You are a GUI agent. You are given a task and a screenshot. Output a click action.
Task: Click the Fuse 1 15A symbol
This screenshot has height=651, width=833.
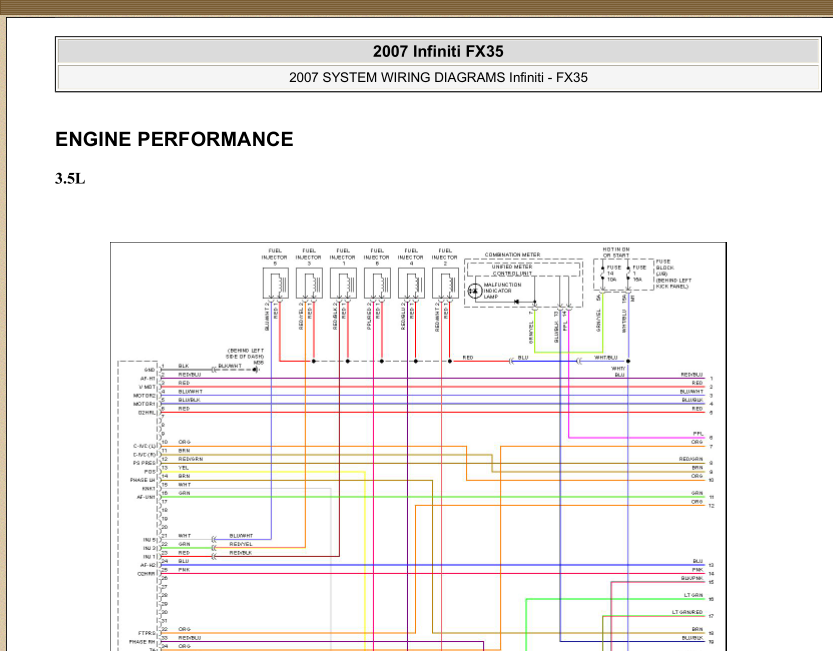(x=629, y=273)
